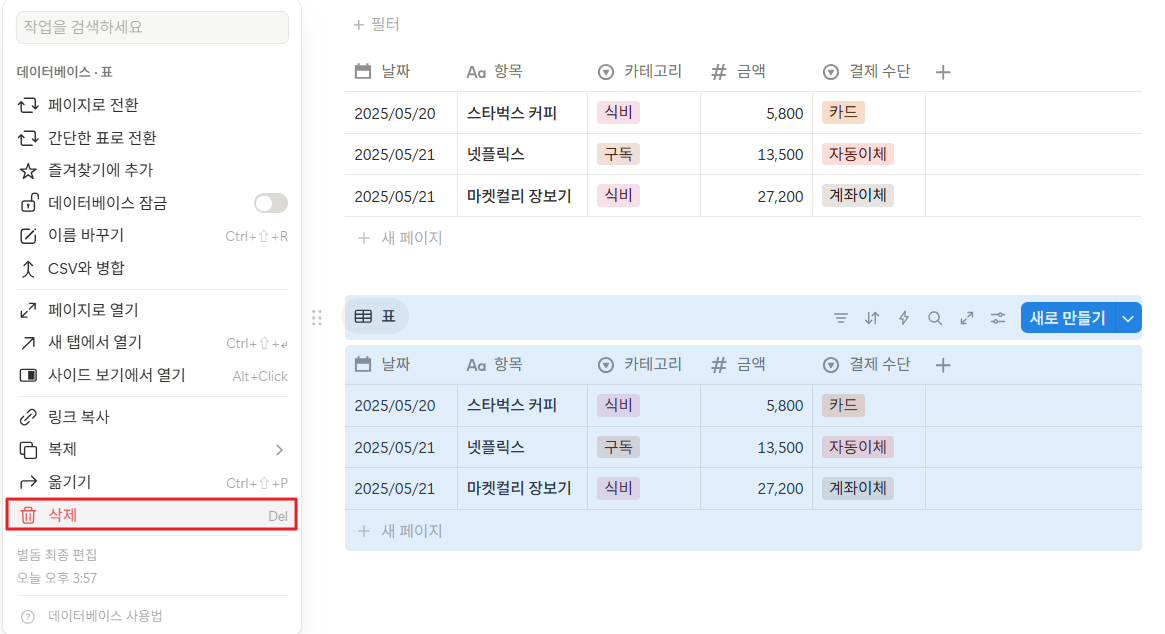Image resolution: width=1165 pixels, height=634 pixels.
Task: Open the 새로 만들기 dropdown chevron
Action: pos(1128,317)
